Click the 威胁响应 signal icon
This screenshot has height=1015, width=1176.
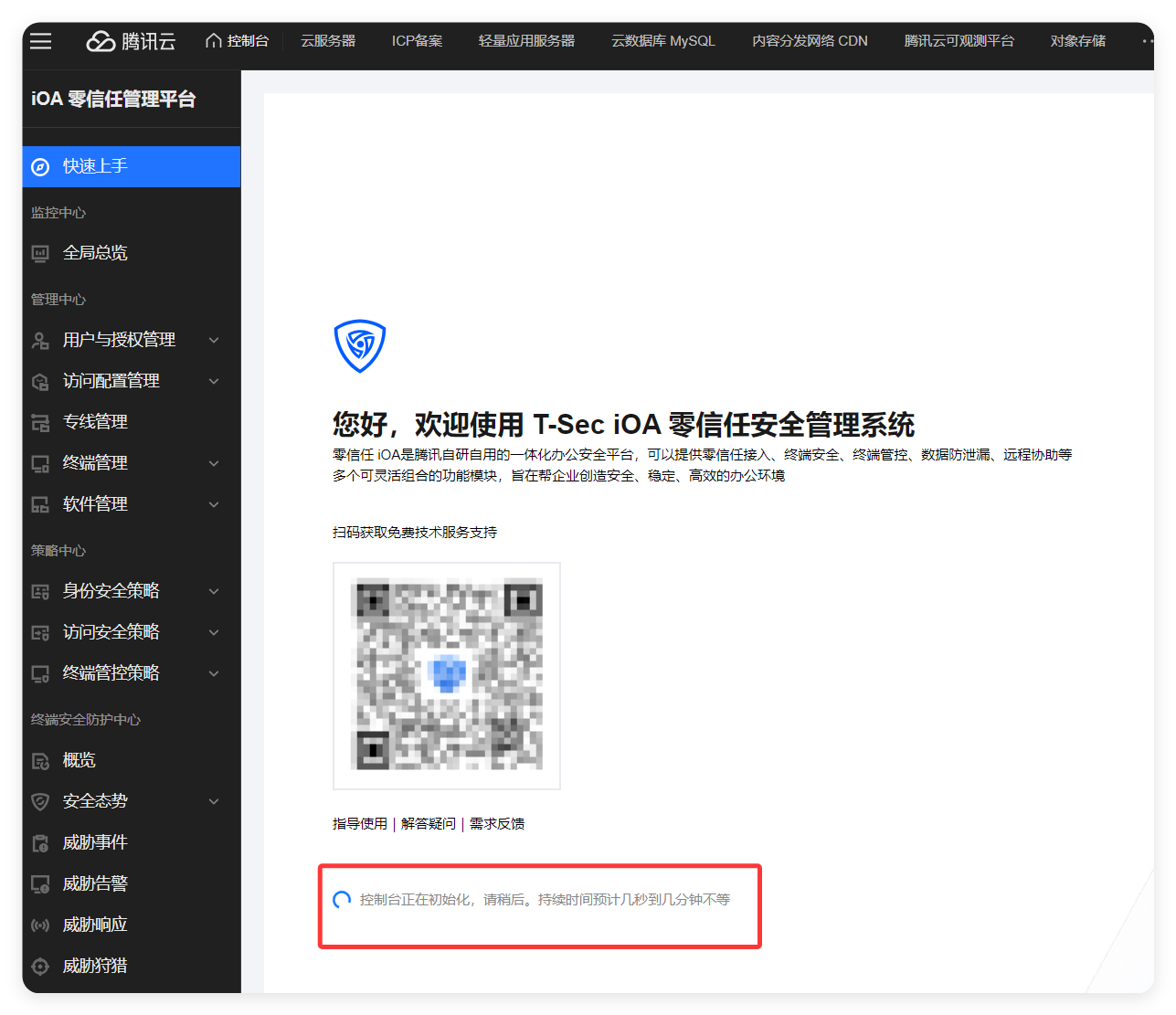tap(40, 925)
